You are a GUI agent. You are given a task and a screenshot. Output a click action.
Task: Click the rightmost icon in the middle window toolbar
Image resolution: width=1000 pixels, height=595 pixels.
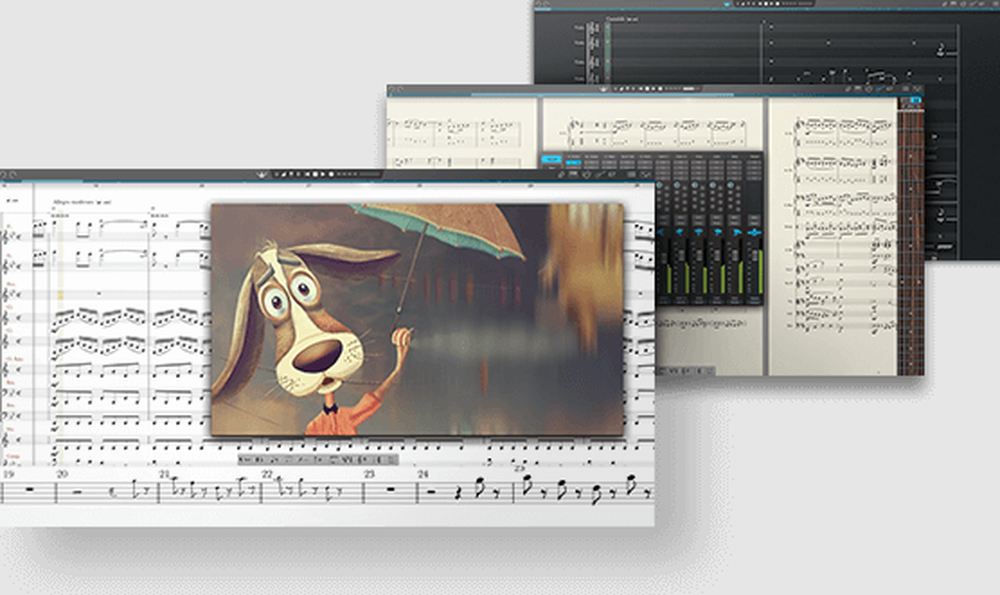[917, 89]
